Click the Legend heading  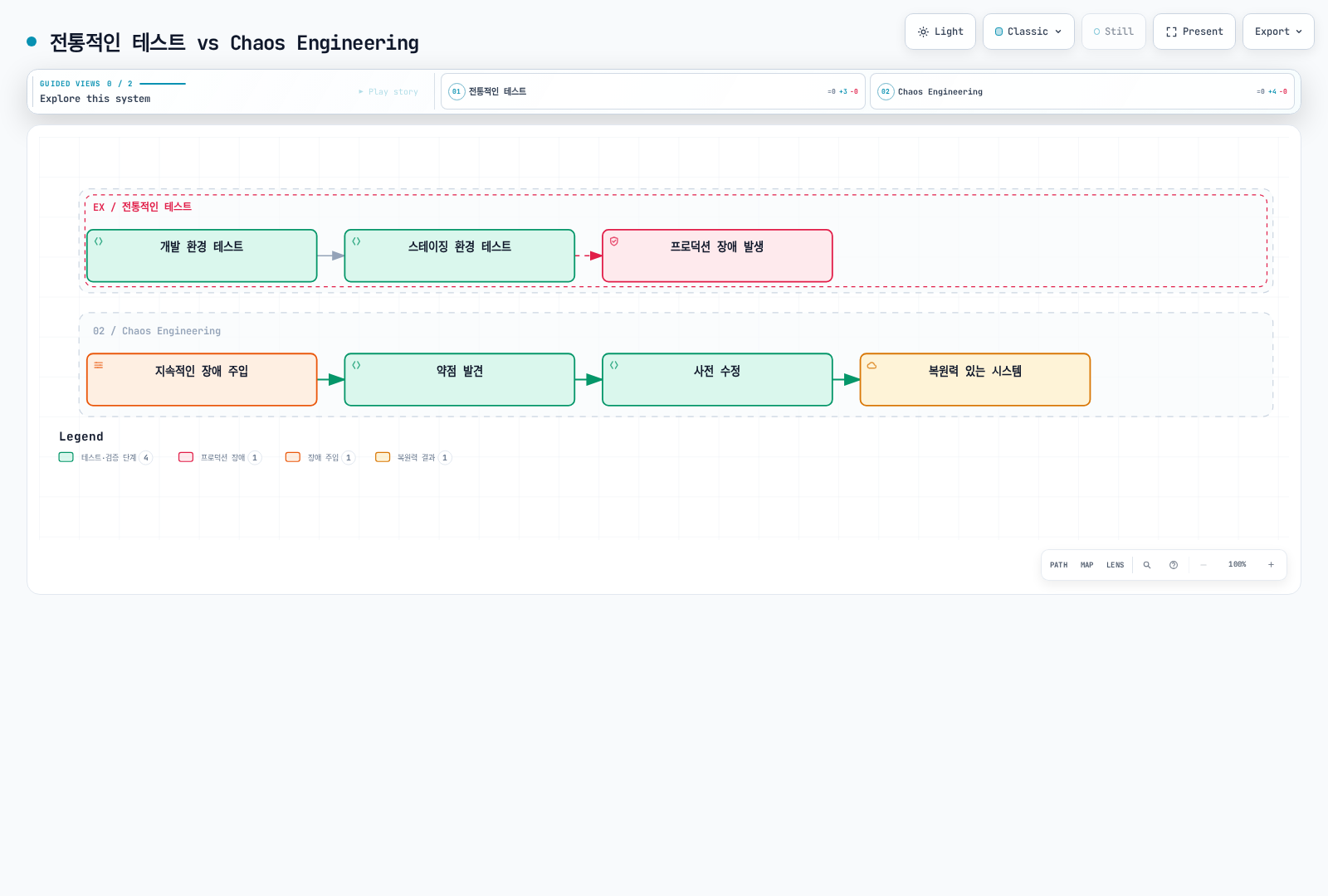[x=81, y=436]
